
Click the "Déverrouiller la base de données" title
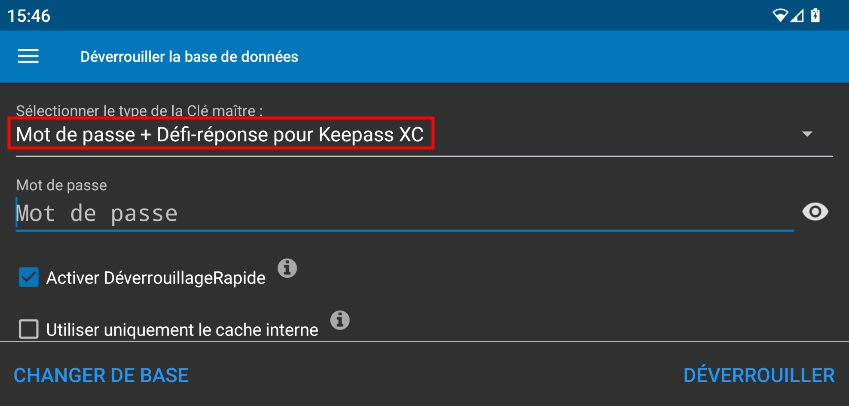tap(189, 56)
